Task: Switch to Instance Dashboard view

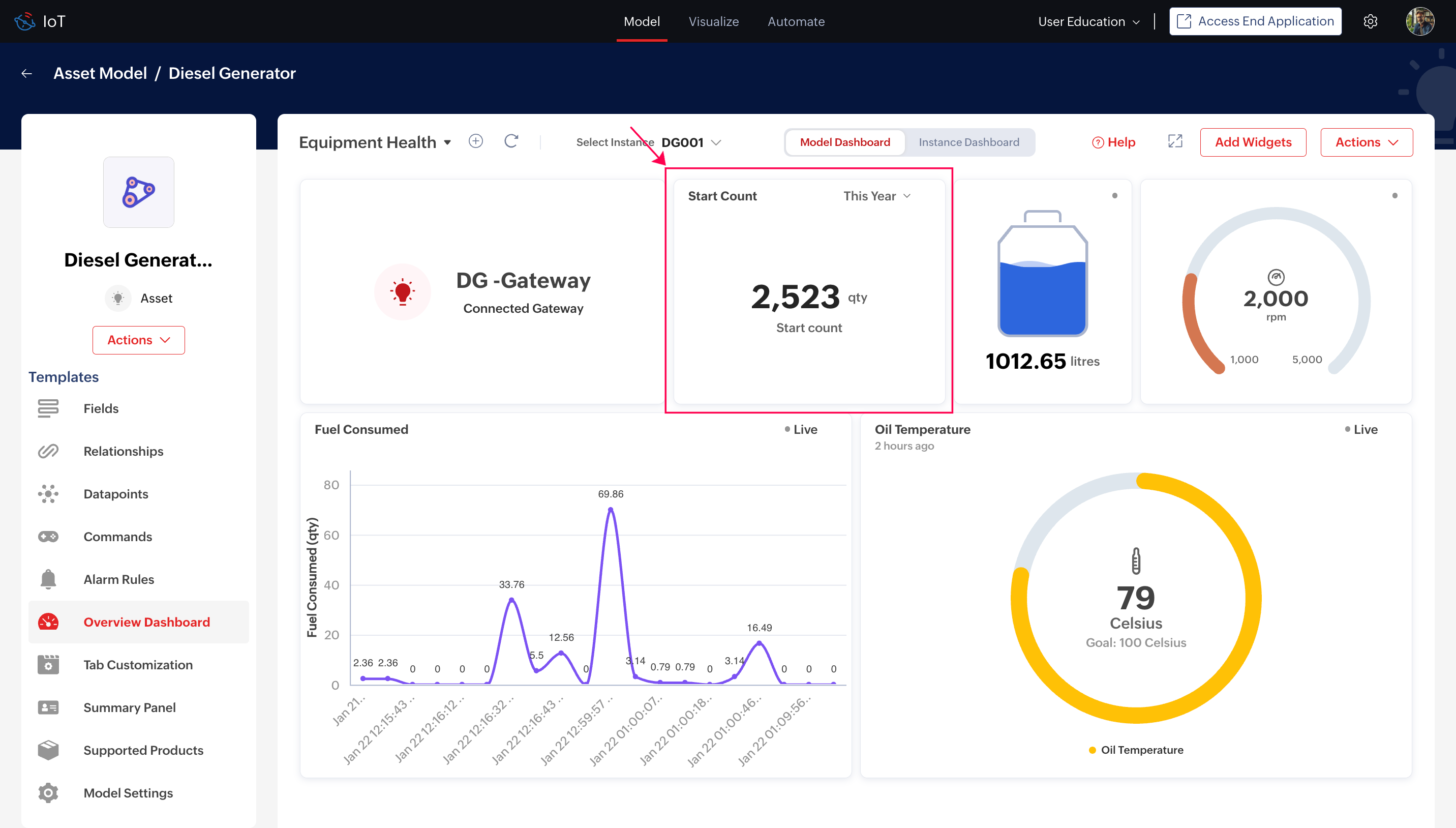Action: coord(968,142)
